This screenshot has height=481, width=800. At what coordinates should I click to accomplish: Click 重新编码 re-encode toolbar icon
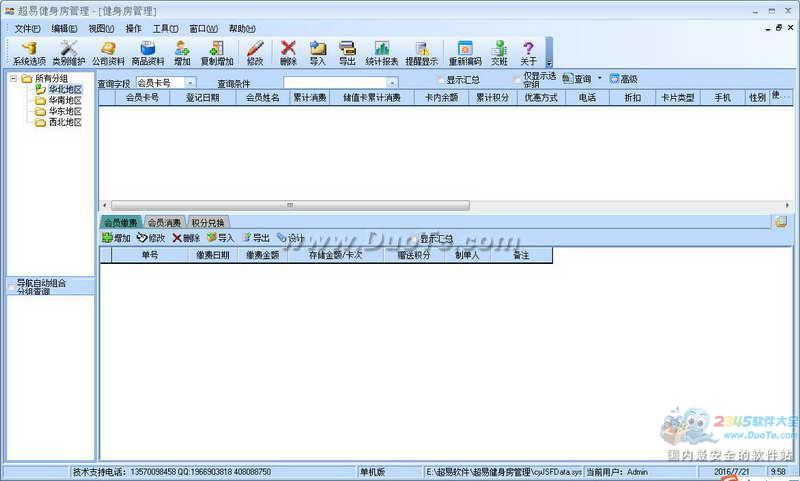[465, 53]
